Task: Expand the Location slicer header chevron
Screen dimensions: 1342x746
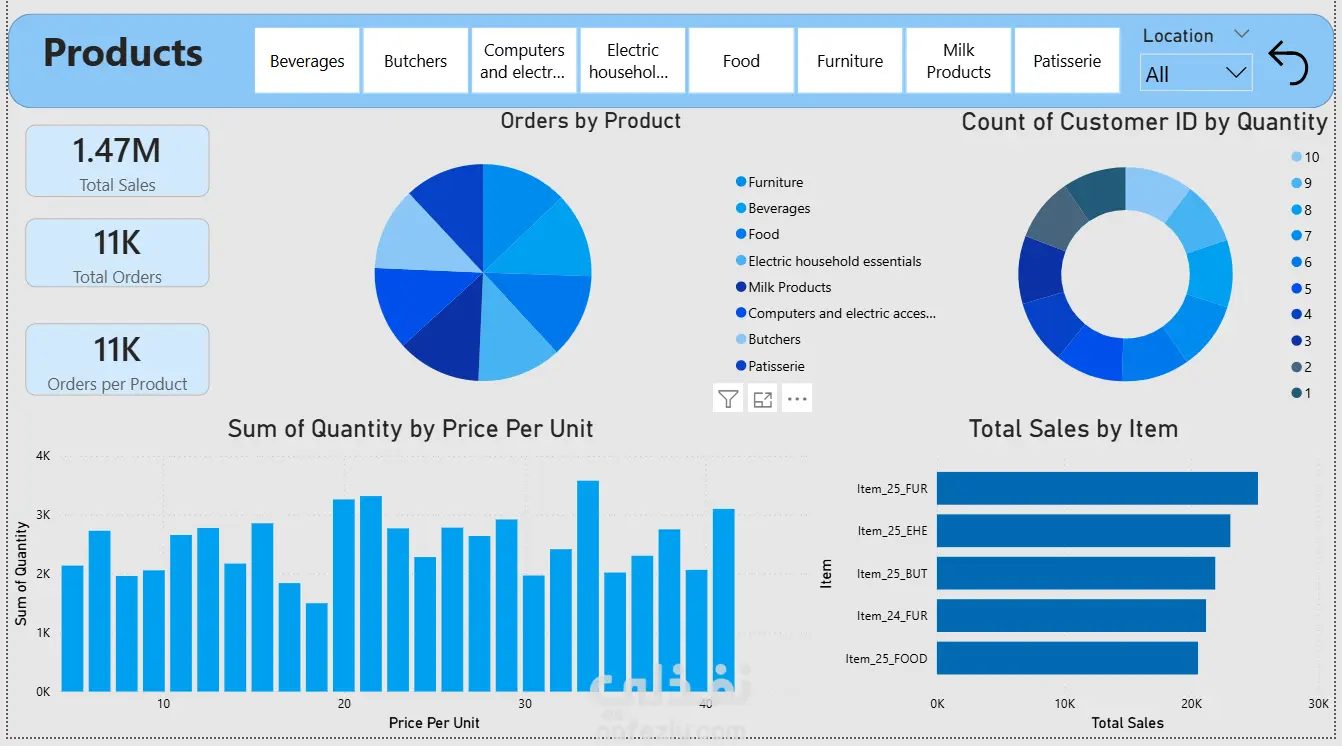Action: pos(1242,34)
